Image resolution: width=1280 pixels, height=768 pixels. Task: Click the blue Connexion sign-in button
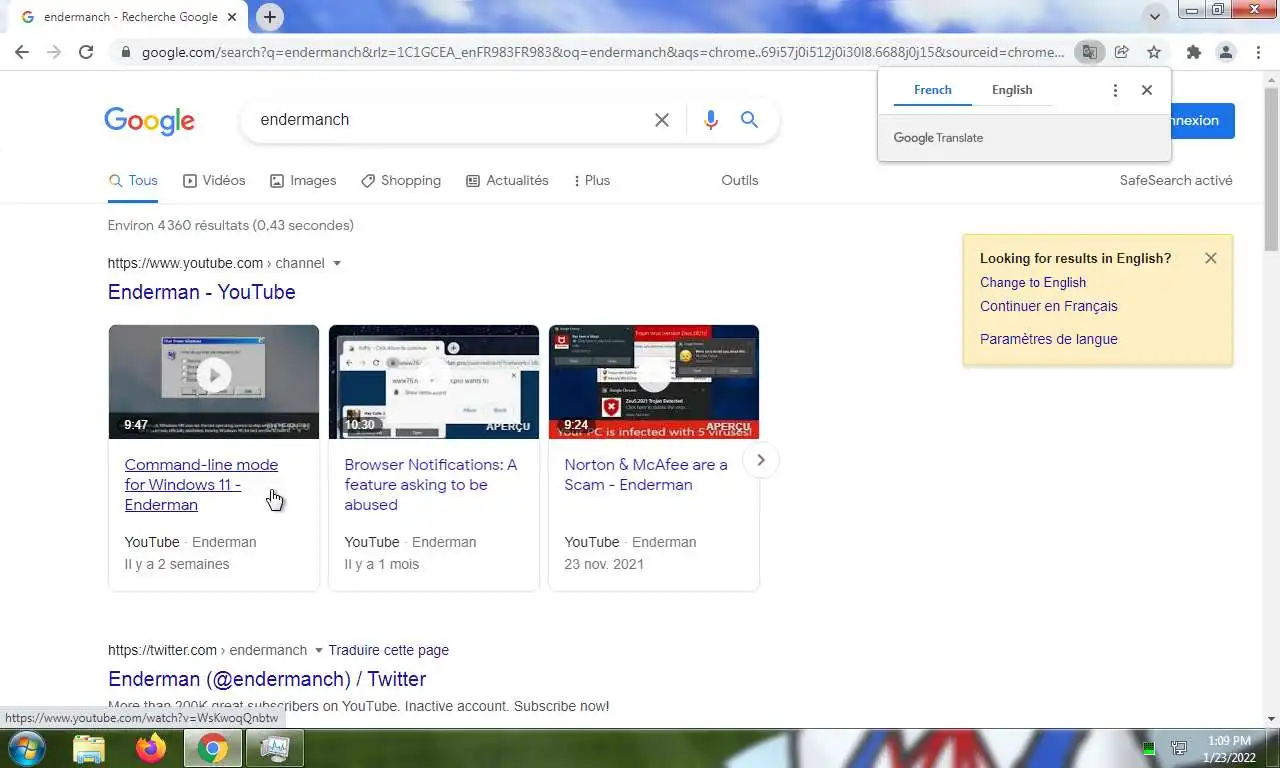1202,121
